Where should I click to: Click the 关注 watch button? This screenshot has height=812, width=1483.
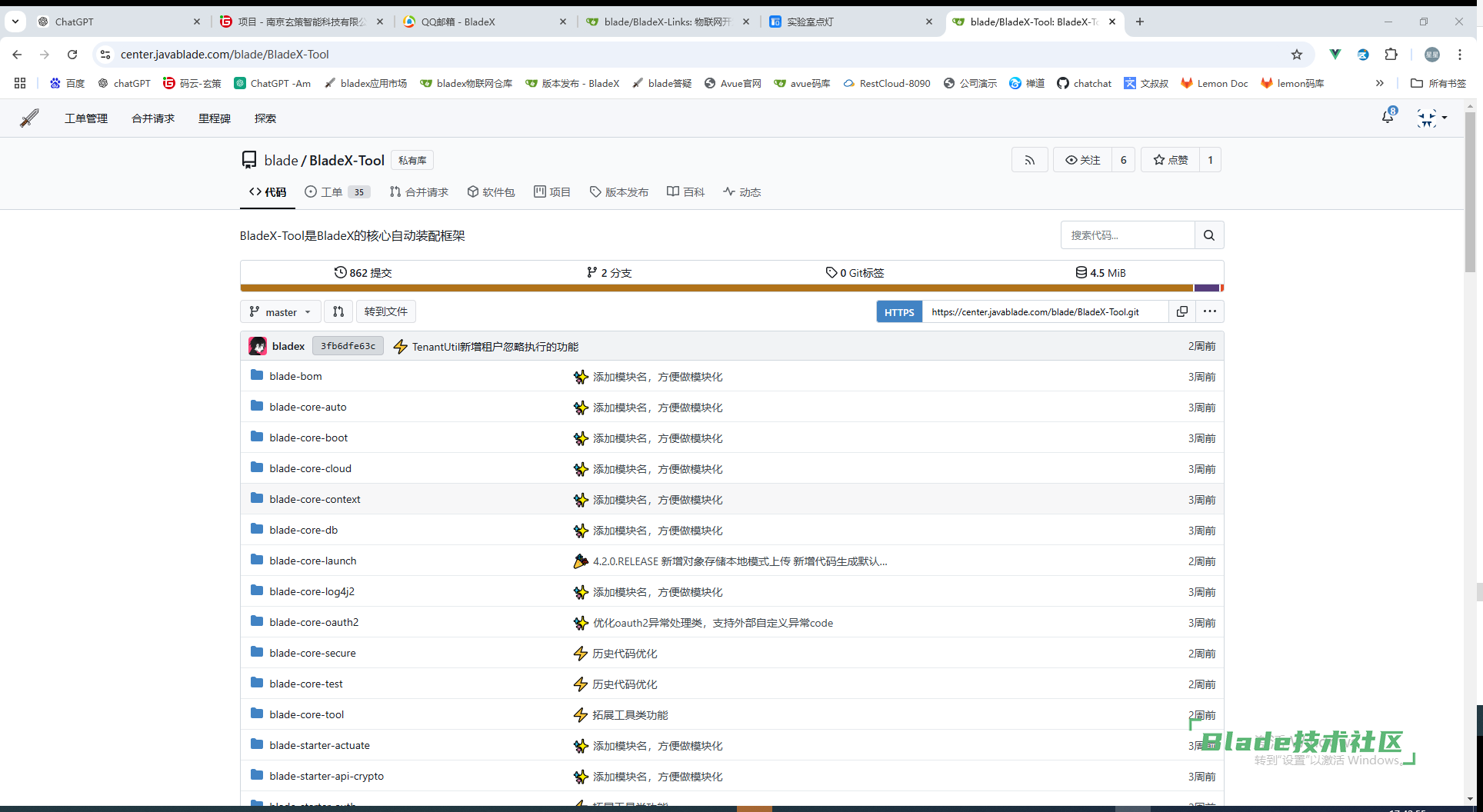tap(1083, 160)
